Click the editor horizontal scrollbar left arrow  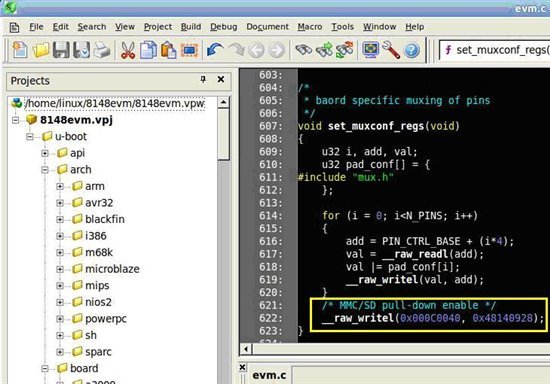coord(246,349)
